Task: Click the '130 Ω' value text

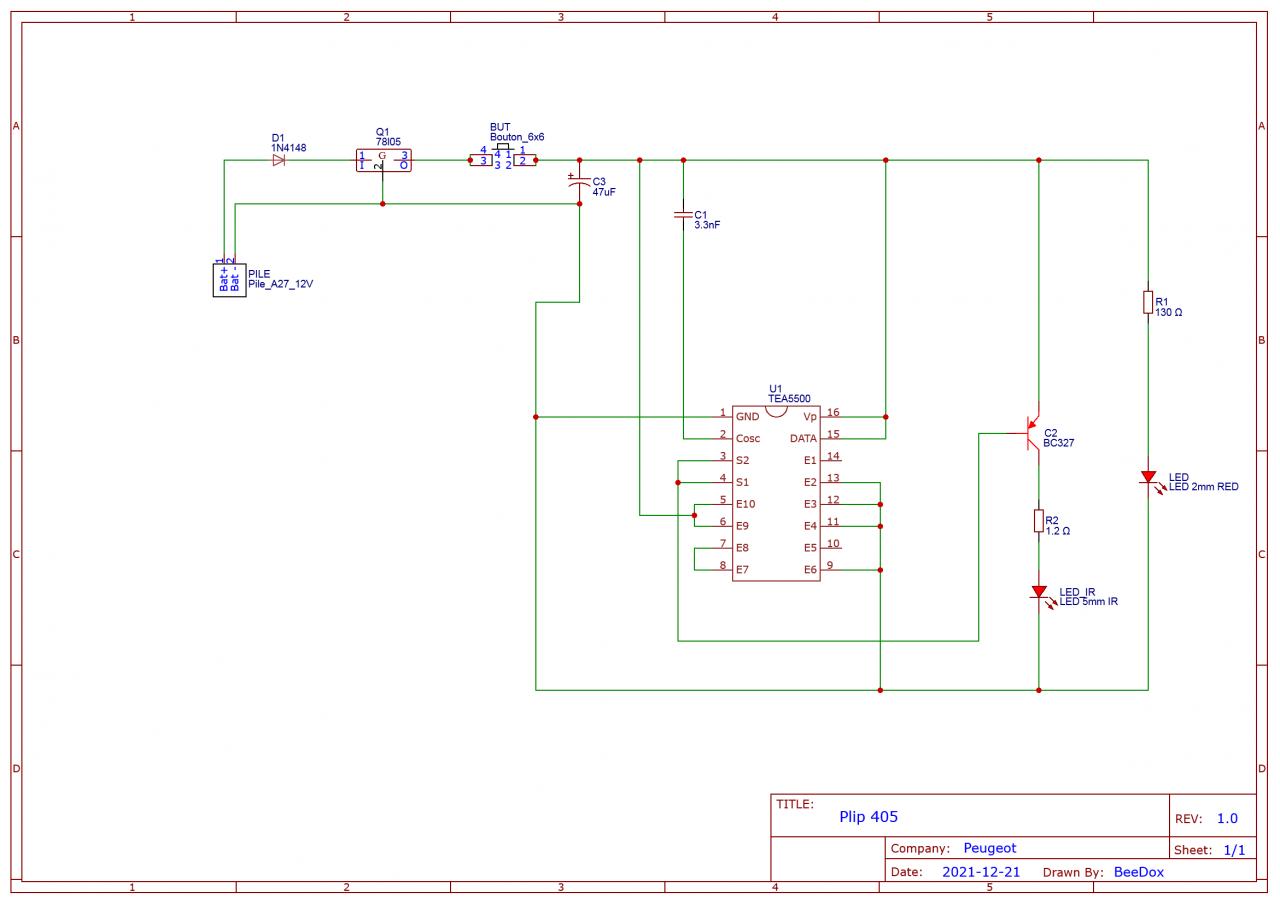Action: [x=1169, y=312]
